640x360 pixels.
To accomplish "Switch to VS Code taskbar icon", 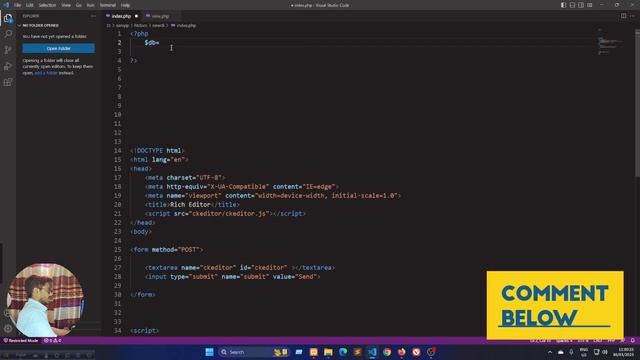I will pyautogui.click(x=372, y=352).
